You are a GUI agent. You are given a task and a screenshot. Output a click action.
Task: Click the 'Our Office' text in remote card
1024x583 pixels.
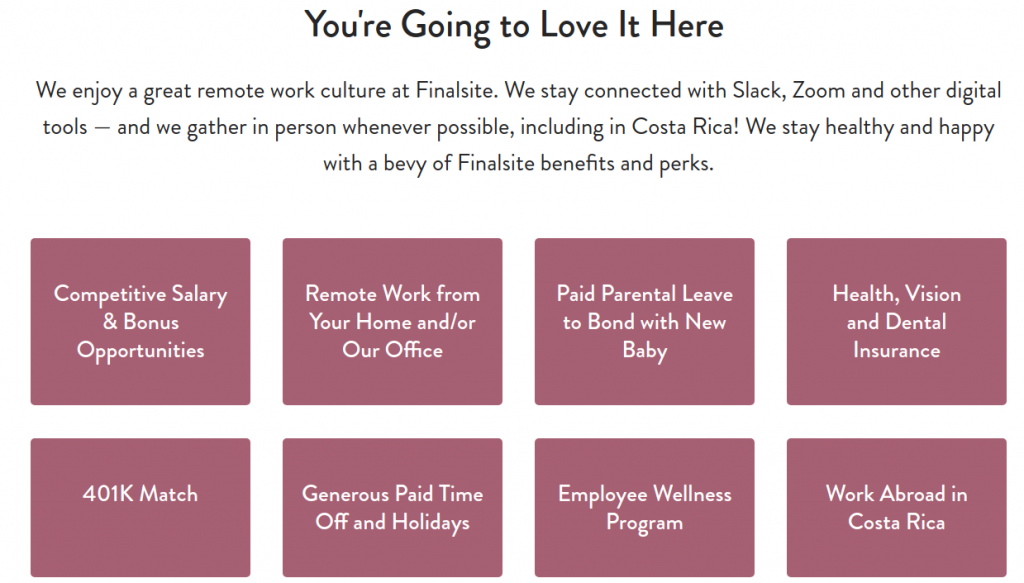point(392,350)
